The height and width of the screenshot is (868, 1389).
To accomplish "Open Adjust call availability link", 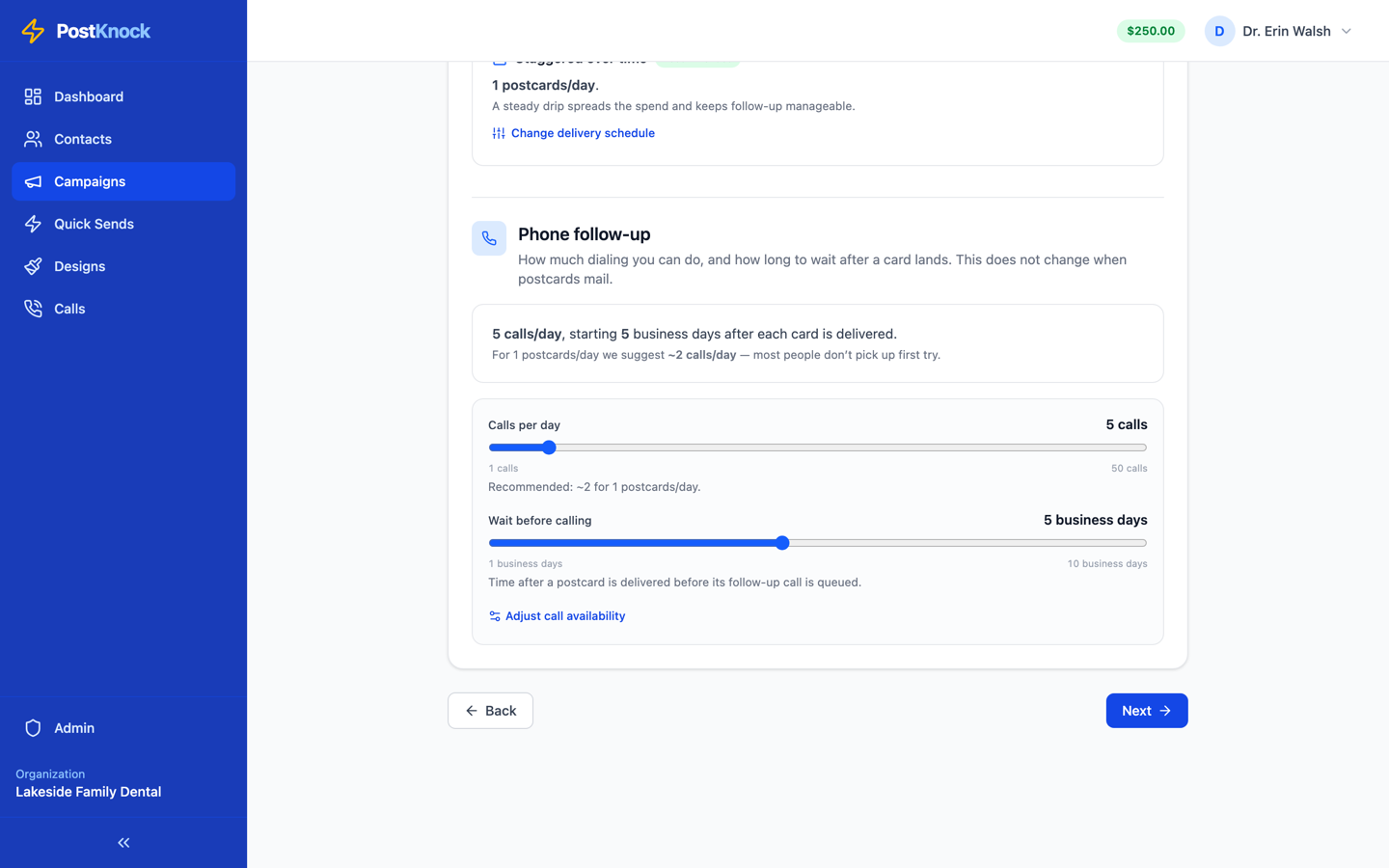I will pos(557,616).
